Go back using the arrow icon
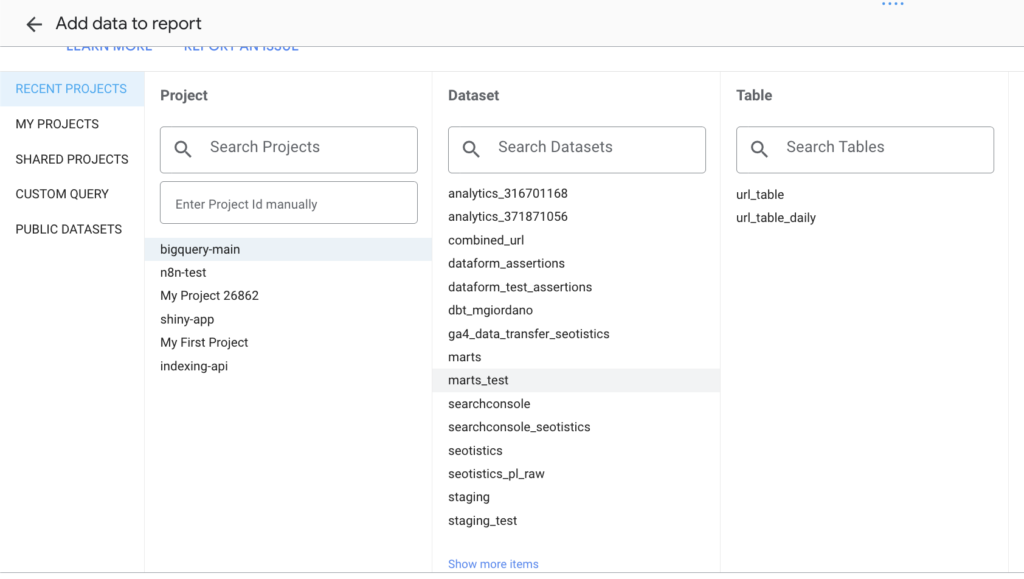This screenshot has height=579, width=1024. click(x=33, y=24)
